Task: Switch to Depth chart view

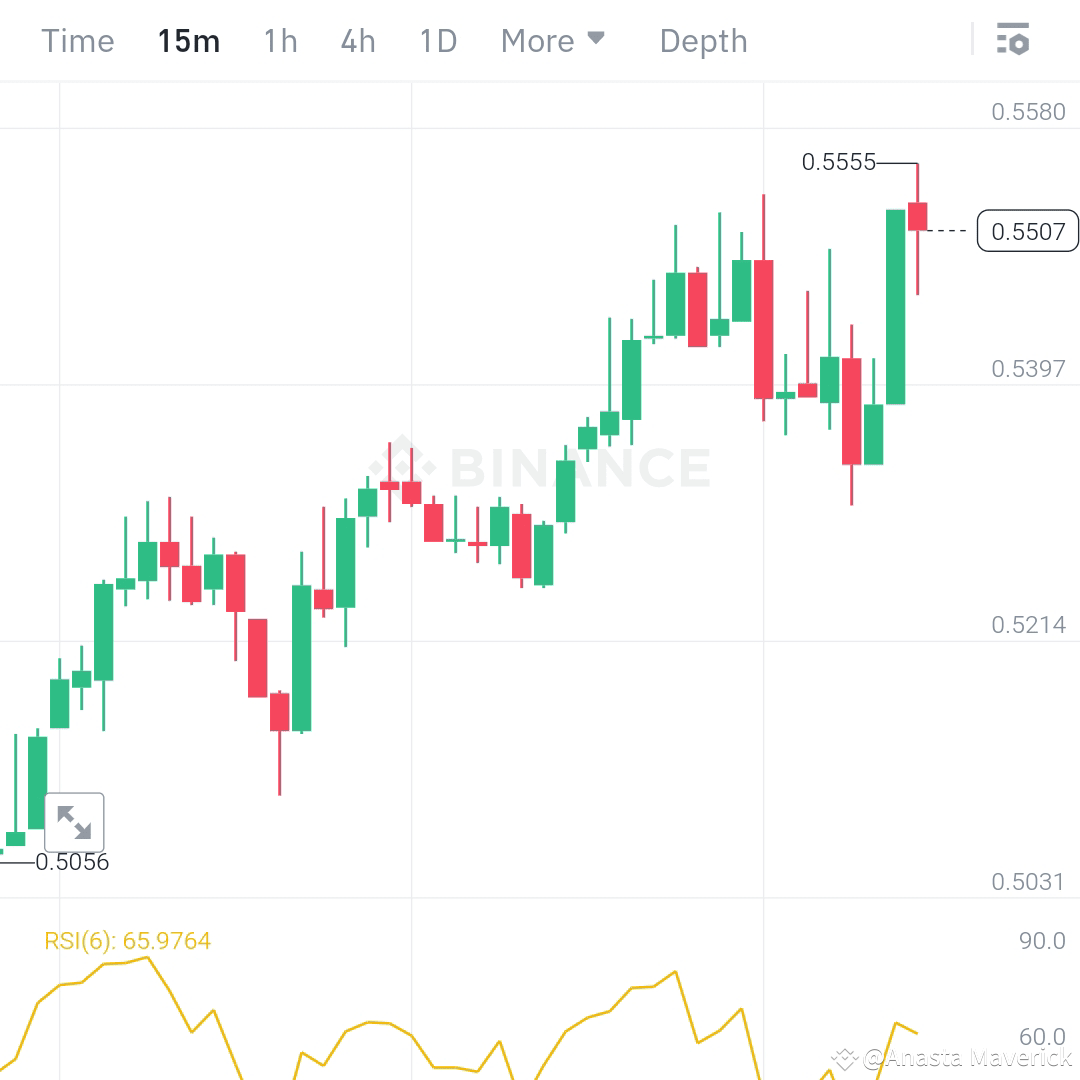Action: point(703,40)
